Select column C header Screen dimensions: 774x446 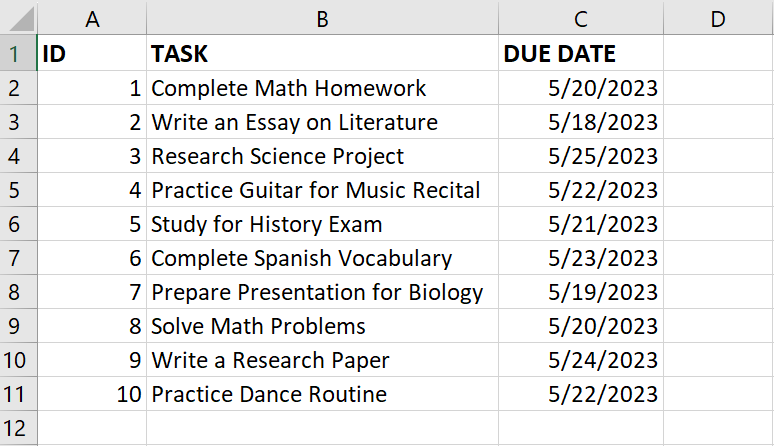[x=581, y=18]
